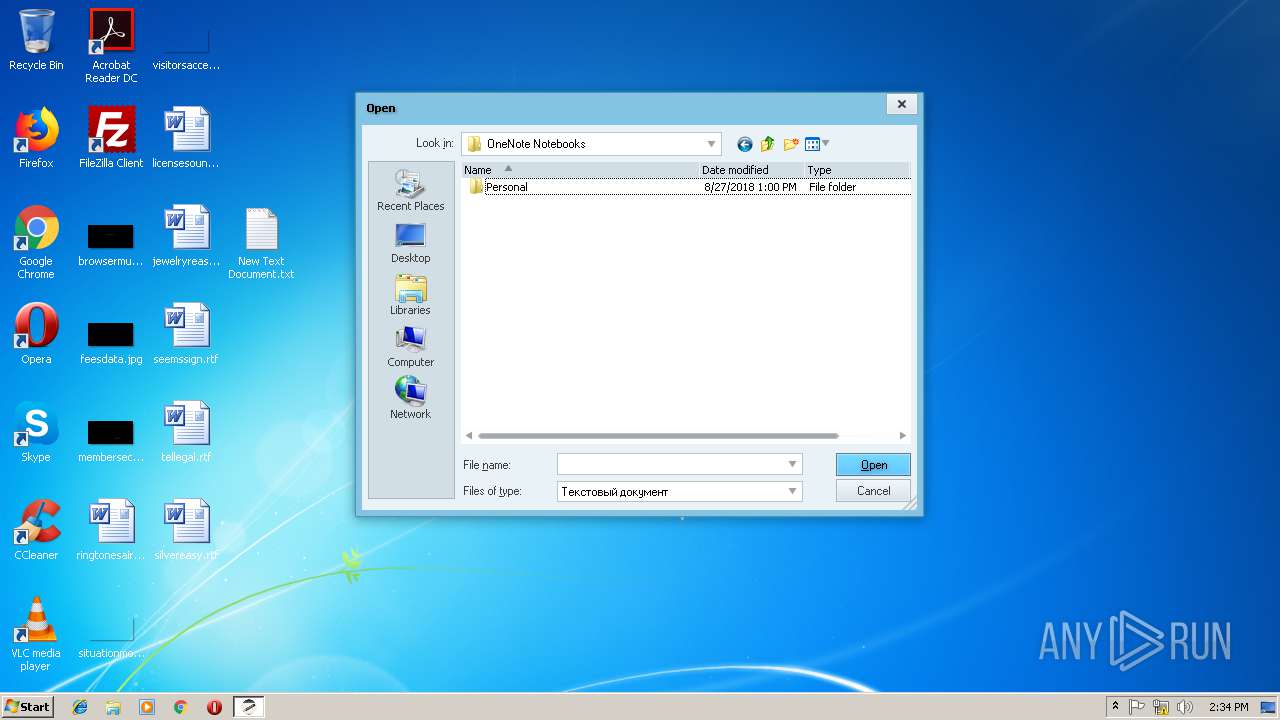Open the Files of type dropdown
The width and height of the screenshot is (1280, 720).
click(x=793, y=491)
